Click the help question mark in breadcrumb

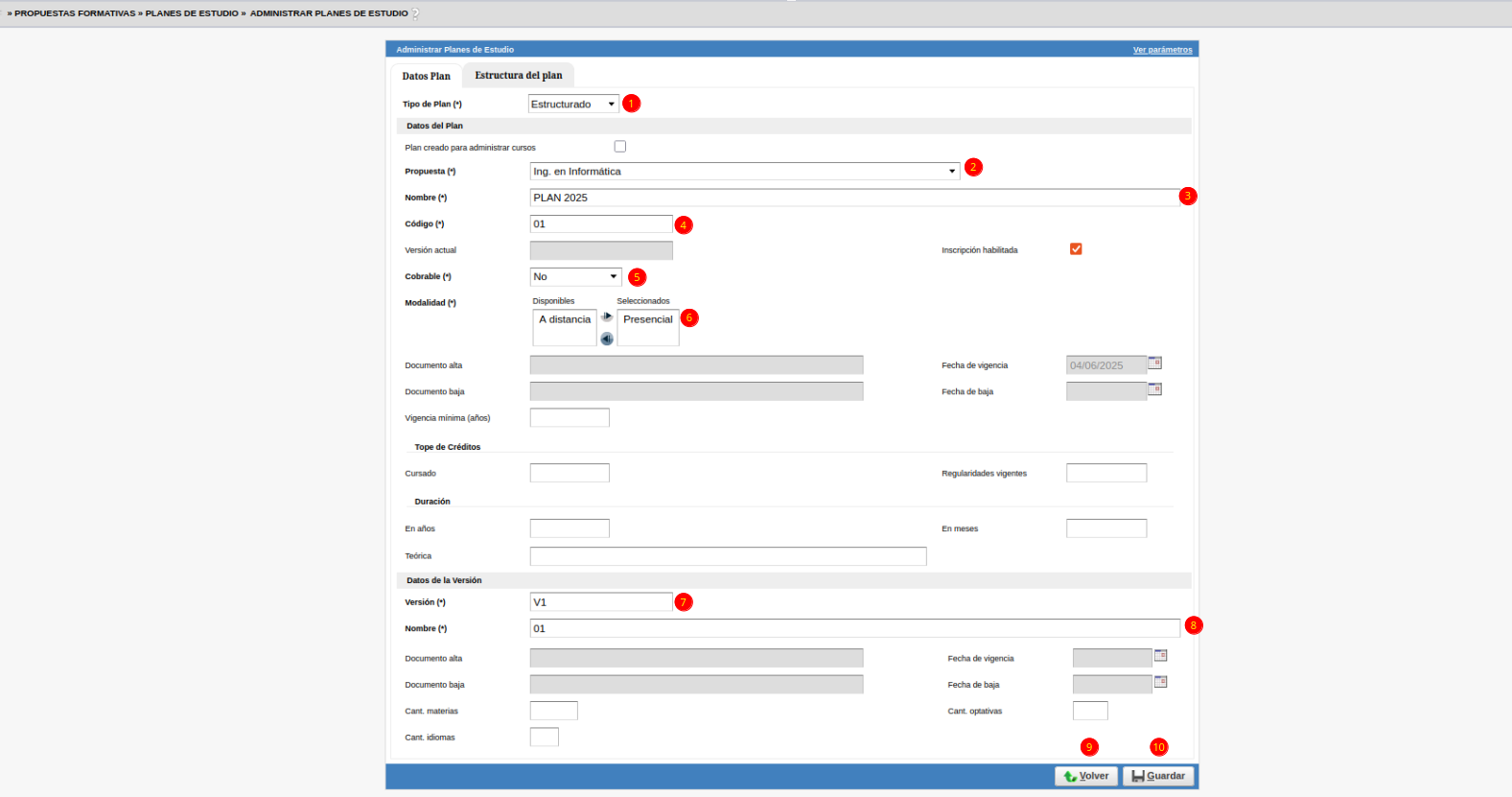[415, 13]
